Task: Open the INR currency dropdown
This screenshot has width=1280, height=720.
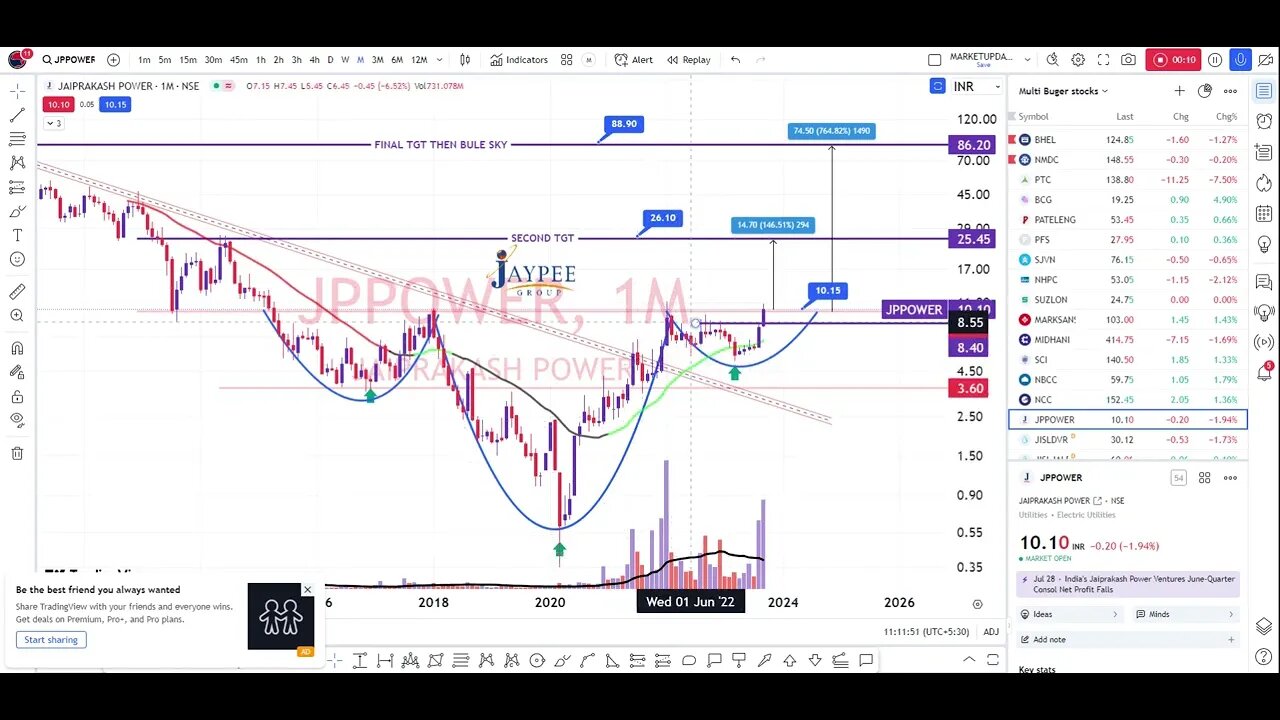Action: point(977,87)
